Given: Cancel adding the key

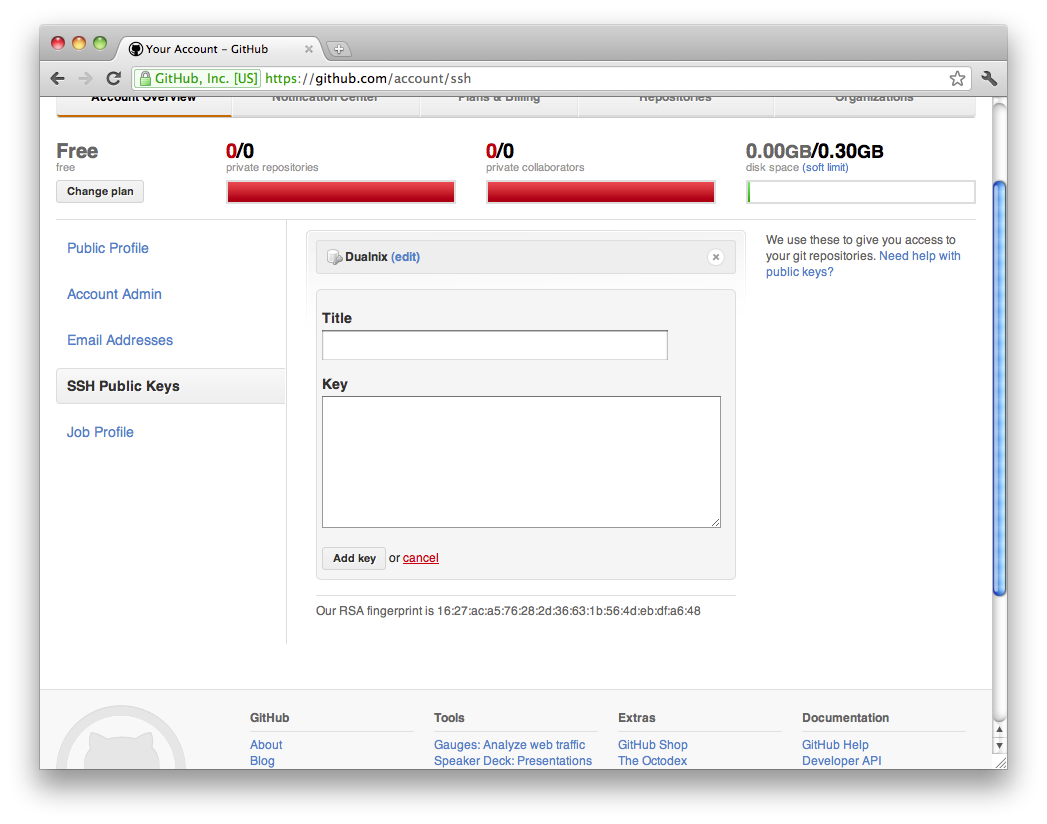Looking at the screenshot, I should [x=421, y=558].
